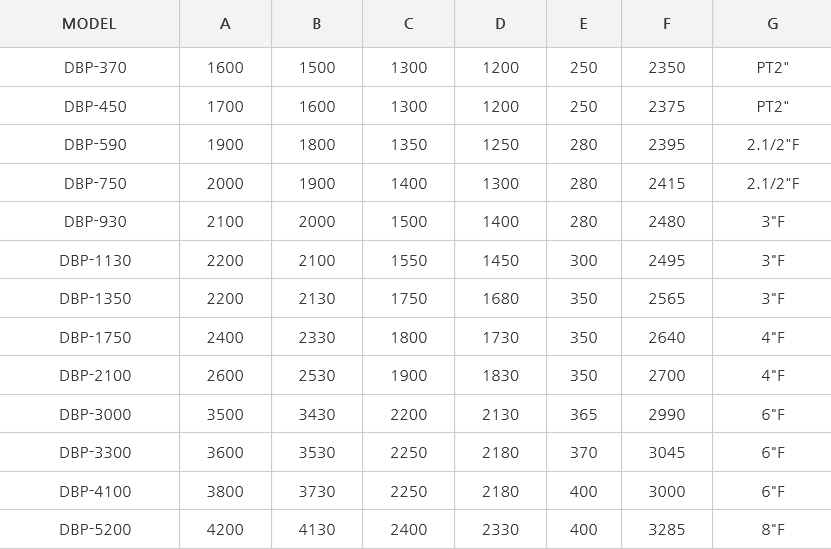The width and height of the screenshot is (831, 549).
Task: Select column header G
Action: coord(773,24)
